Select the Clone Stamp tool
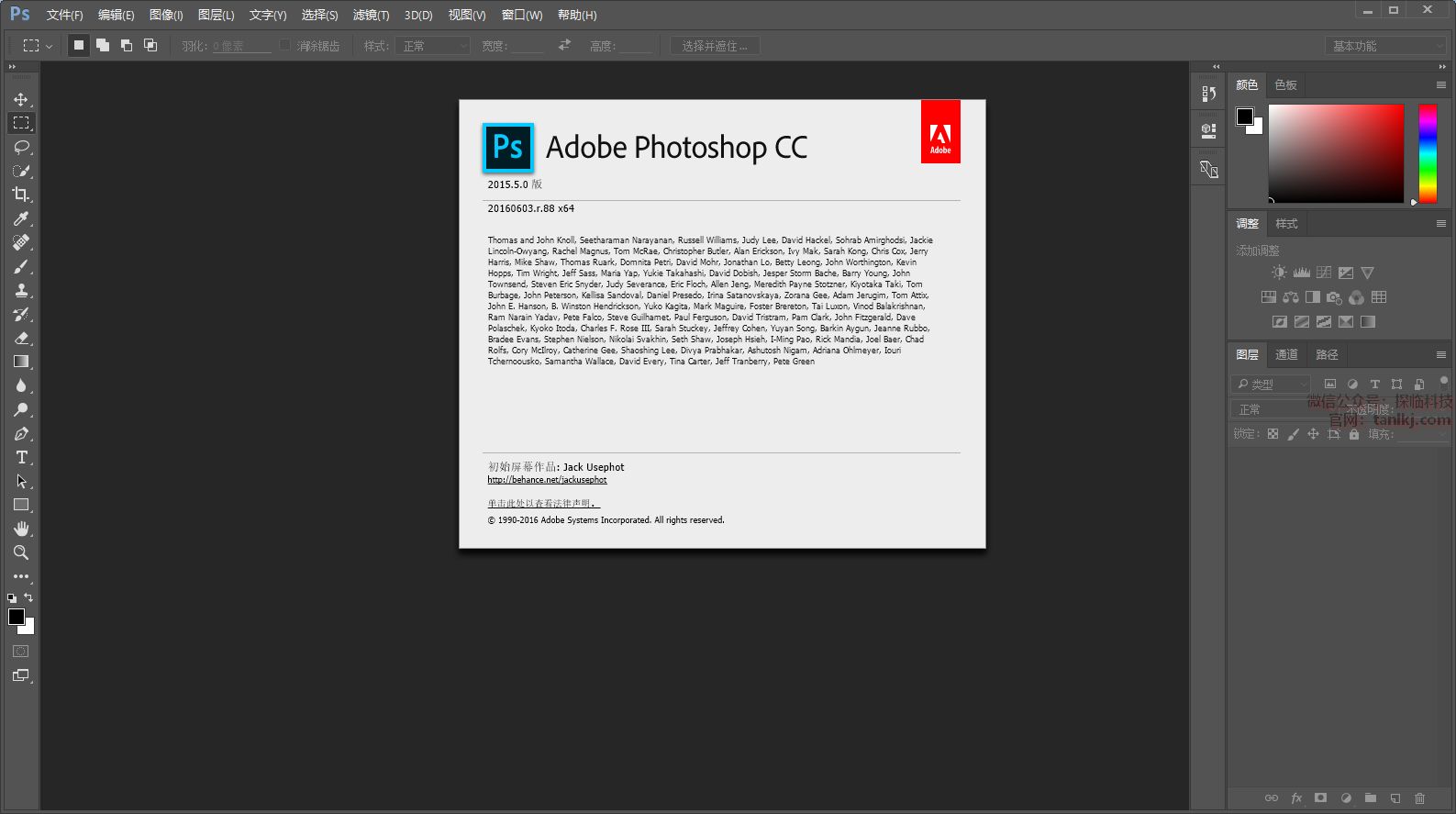The height and width of the screenshot is (814, 1456). pyautogui.click(x=21, y=290)
